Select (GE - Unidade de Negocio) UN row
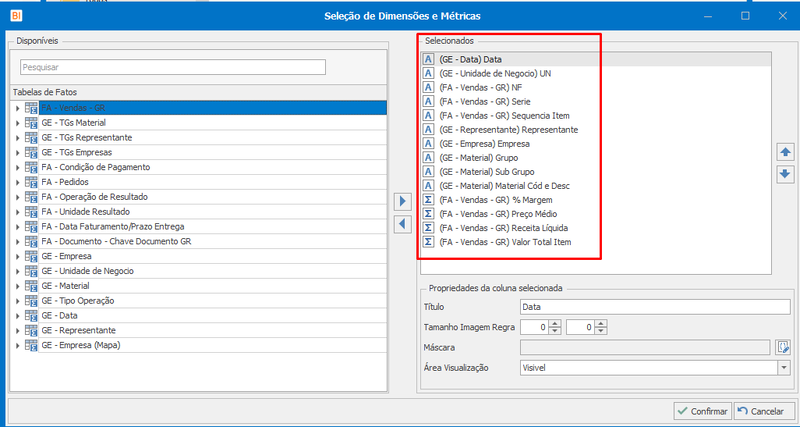The width and height of the screenshot is (800, 427). [596, 73]
